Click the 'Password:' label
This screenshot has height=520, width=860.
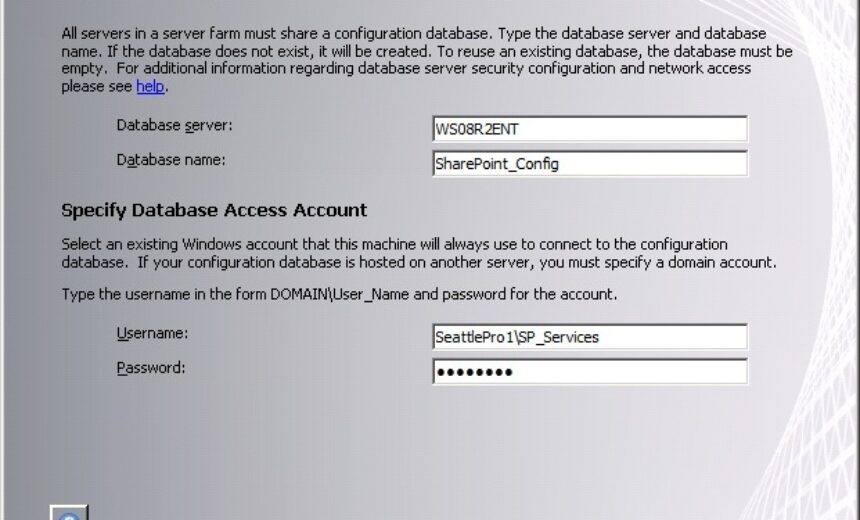tap(151, 368)
